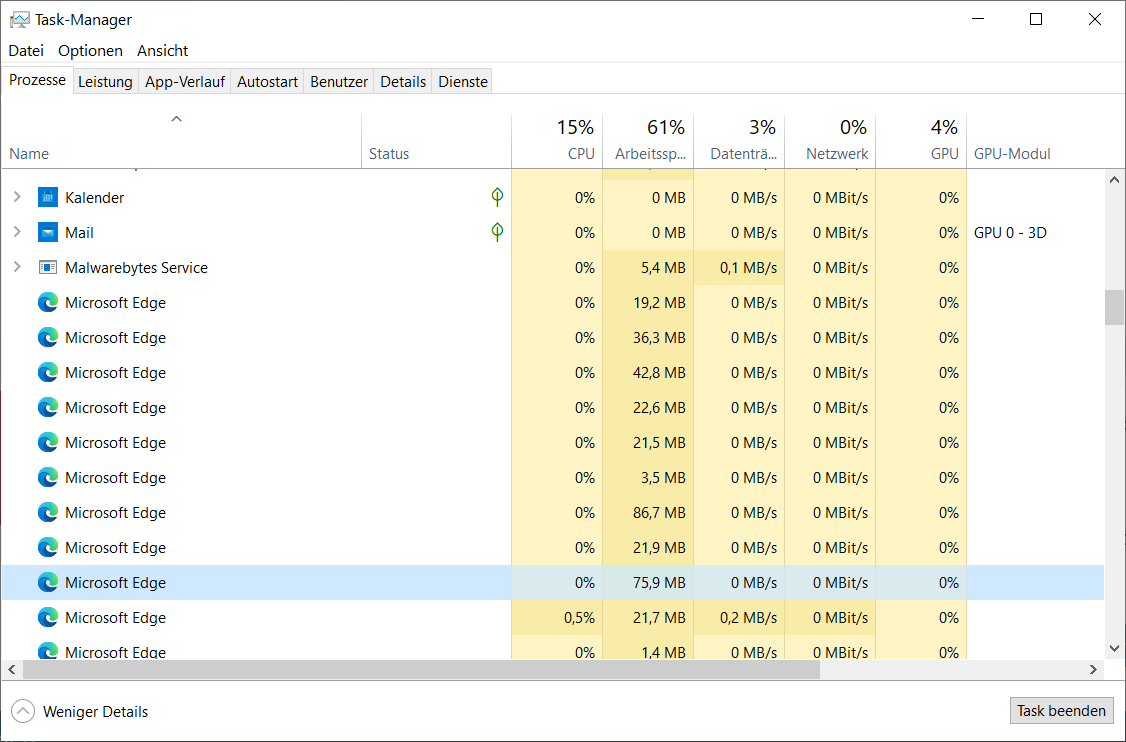The height and width of the screenshot is (742, 1126).
Task: Select the Mail row name
Action: click(80, 233)
